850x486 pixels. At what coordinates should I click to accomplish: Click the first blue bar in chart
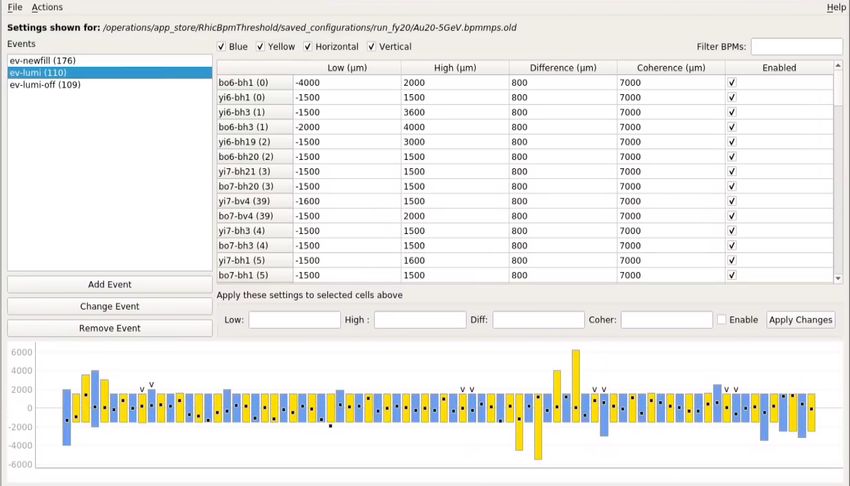[67, 417]
